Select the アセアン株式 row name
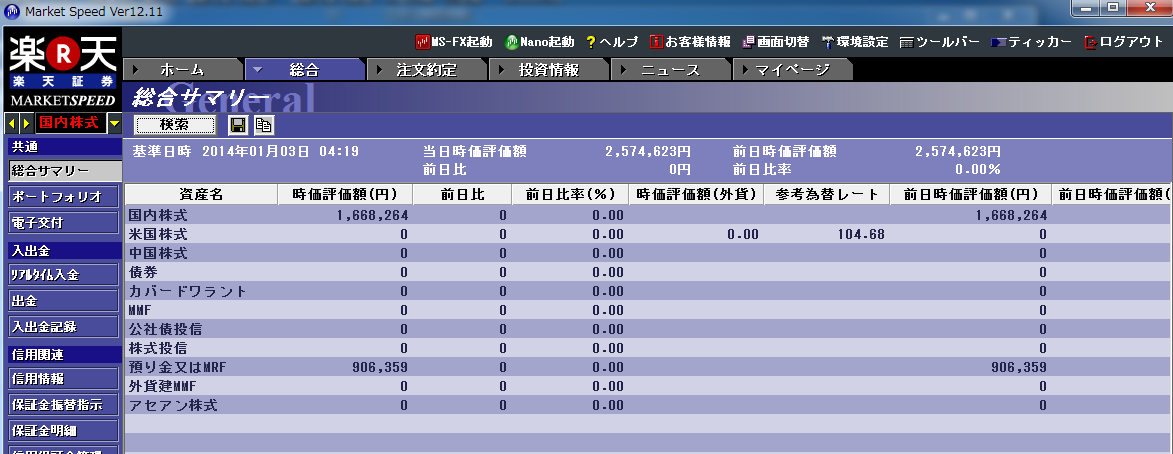 tap(172, 405)
